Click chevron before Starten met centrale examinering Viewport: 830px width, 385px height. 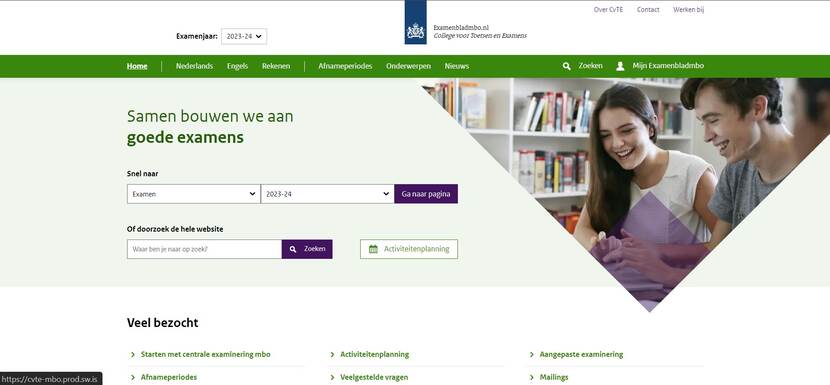click(133, 355)
